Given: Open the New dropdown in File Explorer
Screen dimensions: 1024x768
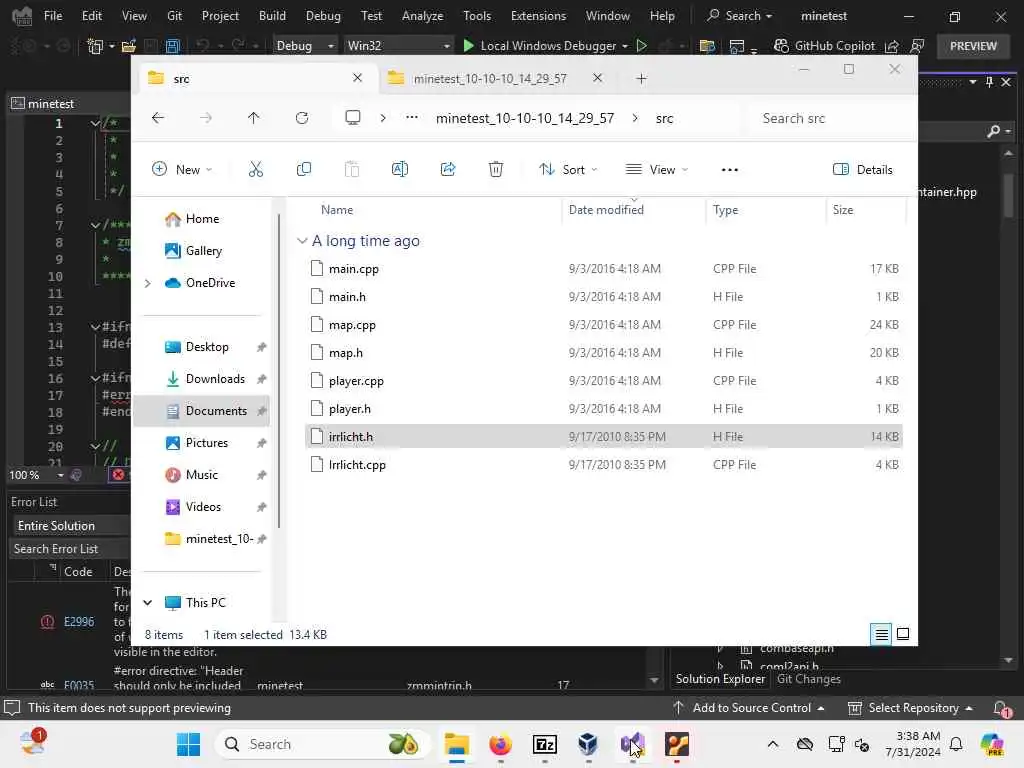Looking at the screenshot, I should coord(182,170).
